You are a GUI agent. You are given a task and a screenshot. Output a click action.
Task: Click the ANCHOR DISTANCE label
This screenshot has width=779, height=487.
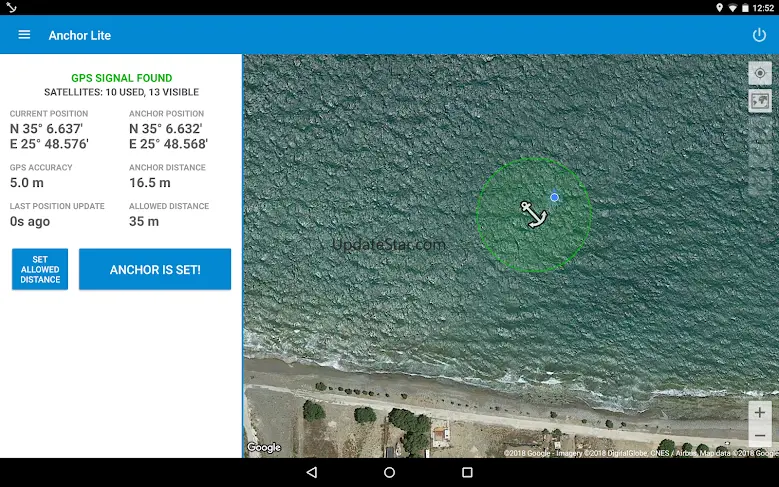pyautogui.click(x=167, y=167)
